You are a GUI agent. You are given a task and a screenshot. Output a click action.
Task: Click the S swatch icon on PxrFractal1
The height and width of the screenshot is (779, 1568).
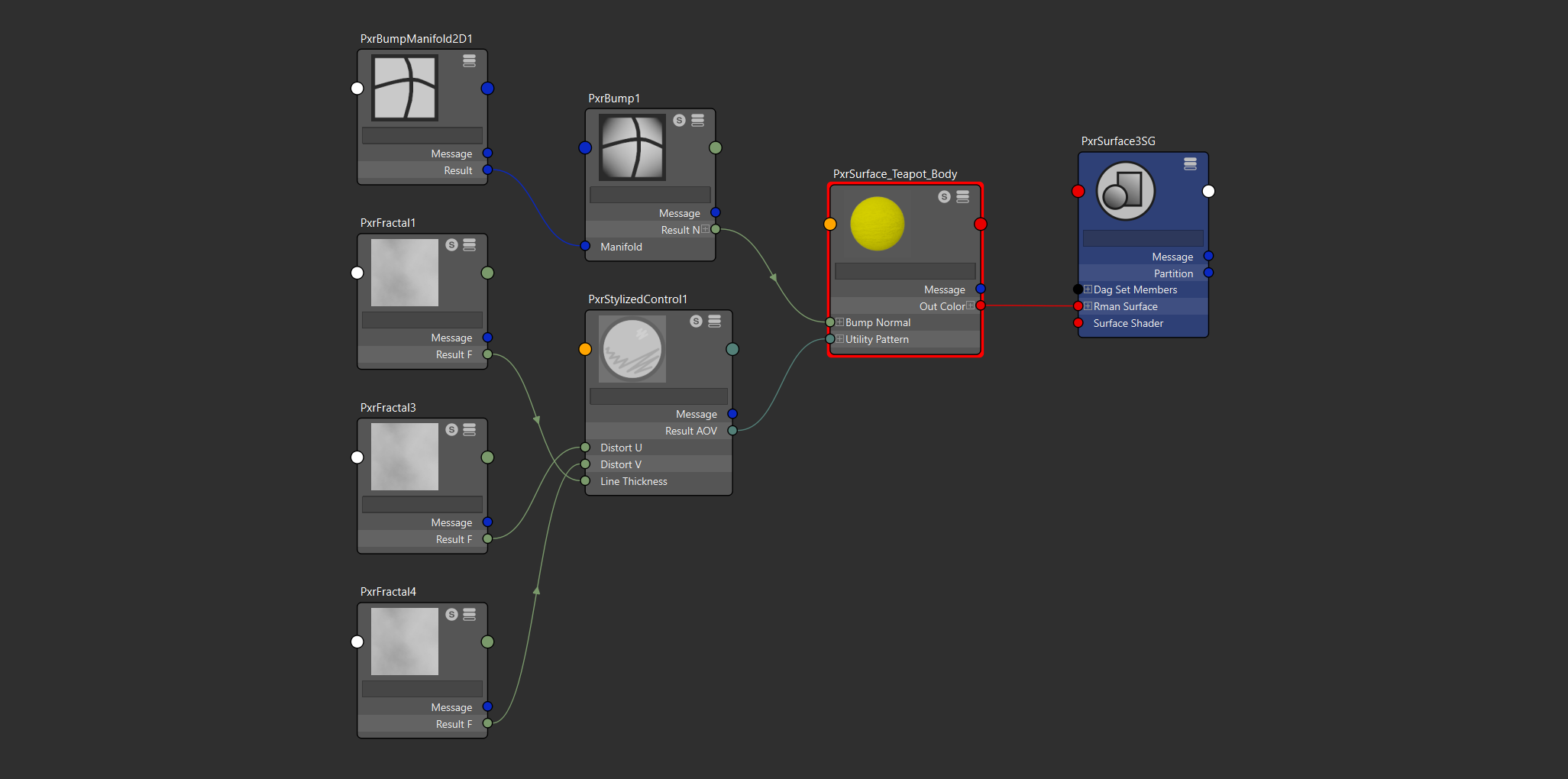coord(451,245)
